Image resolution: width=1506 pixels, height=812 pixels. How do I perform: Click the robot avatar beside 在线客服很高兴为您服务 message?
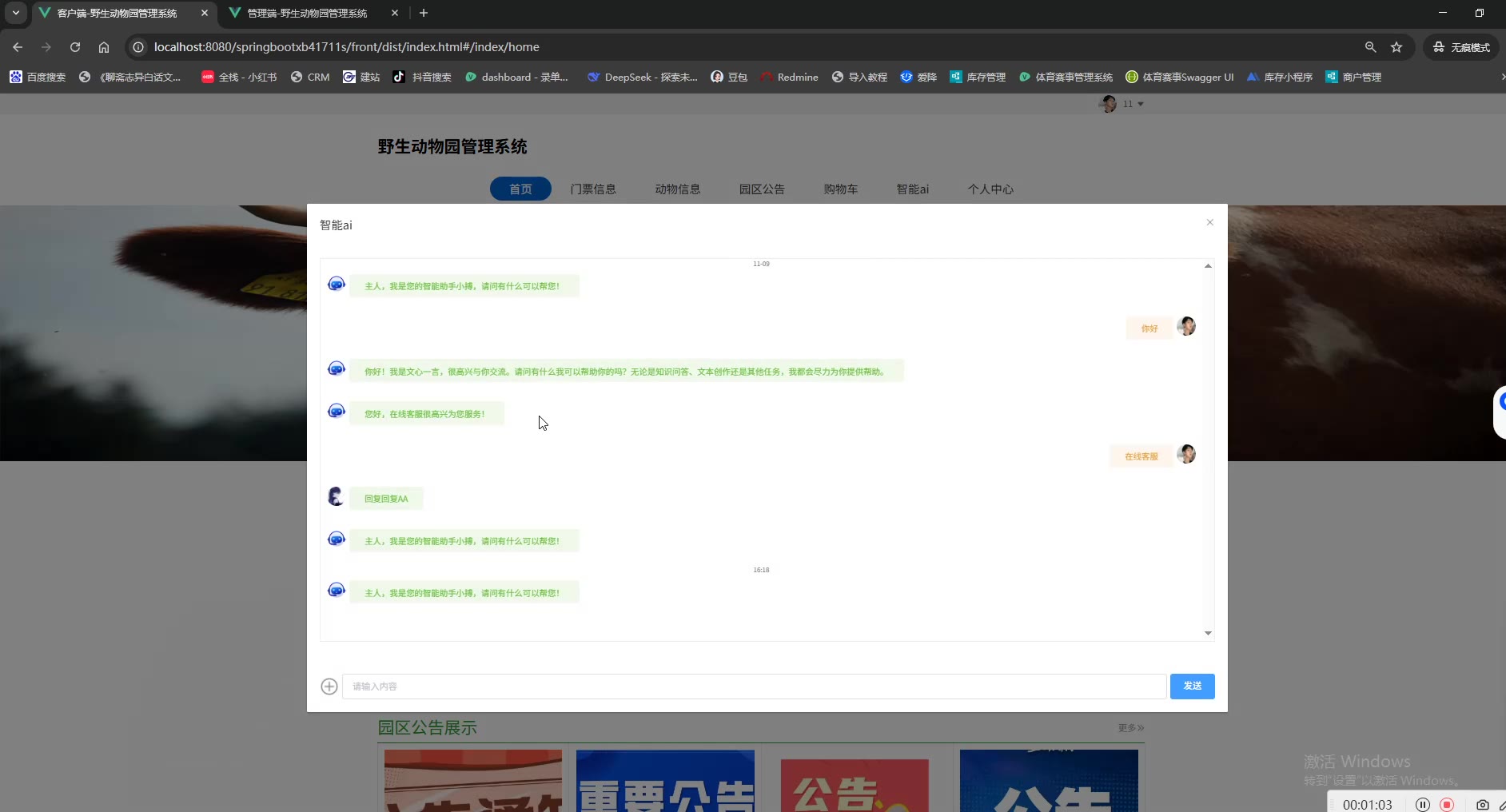coord(337,411)
